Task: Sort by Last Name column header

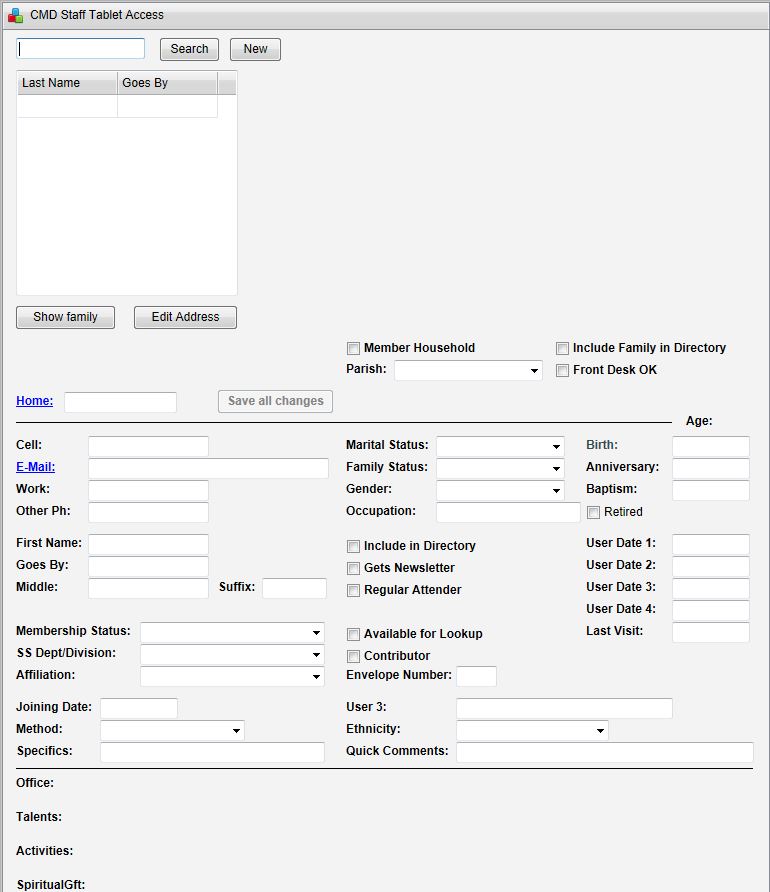Action: point(67,83)
